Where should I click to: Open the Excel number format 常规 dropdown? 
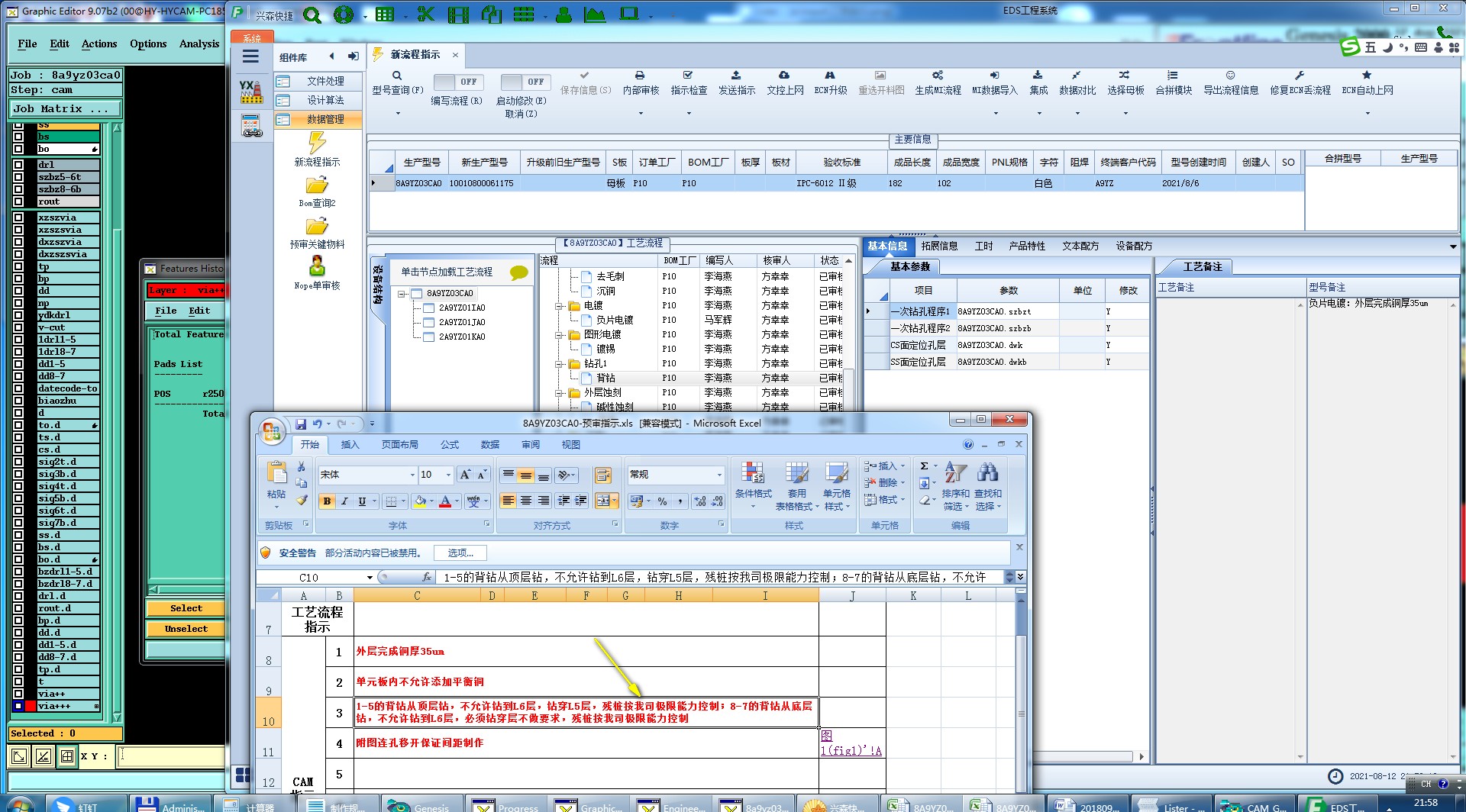[x=719, y=475]
